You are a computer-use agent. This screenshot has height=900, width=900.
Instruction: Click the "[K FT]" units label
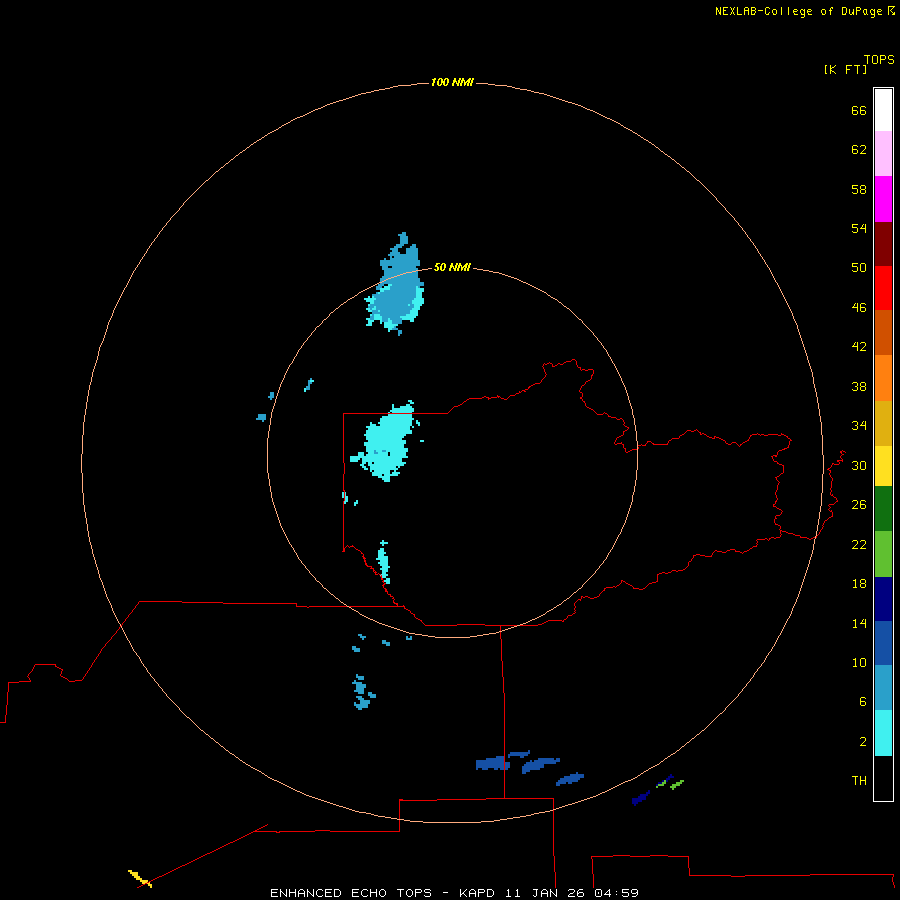coord(845,69)
